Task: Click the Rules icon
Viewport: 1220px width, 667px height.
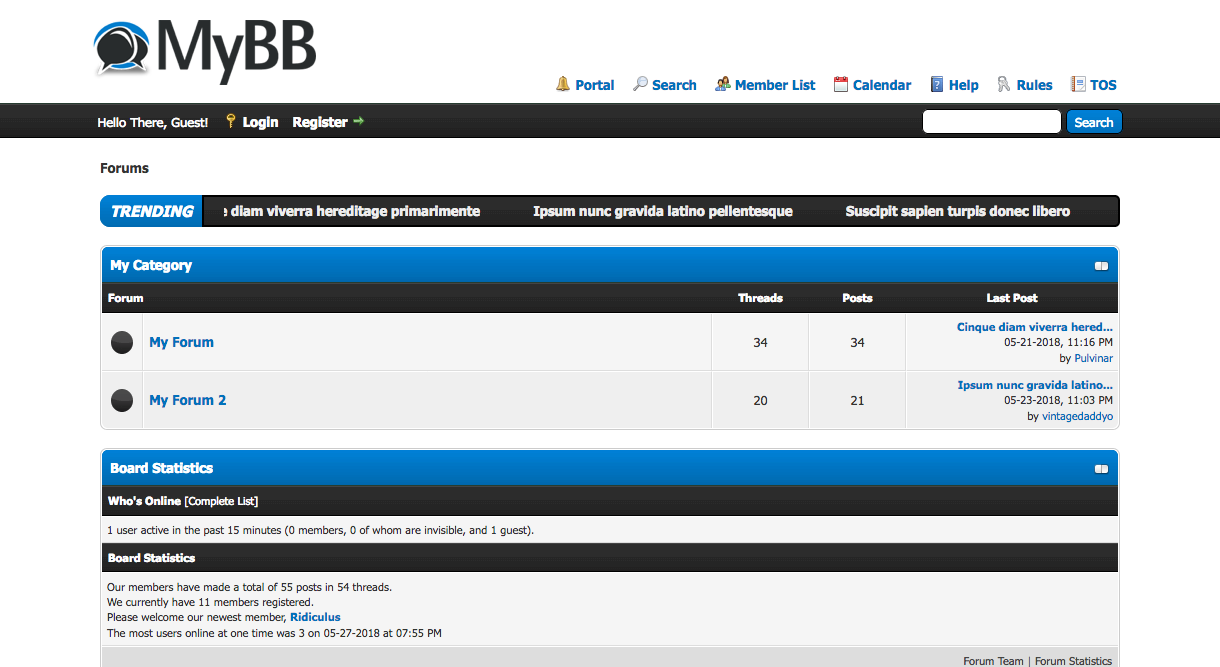Action: click(x=1004, y=85)
